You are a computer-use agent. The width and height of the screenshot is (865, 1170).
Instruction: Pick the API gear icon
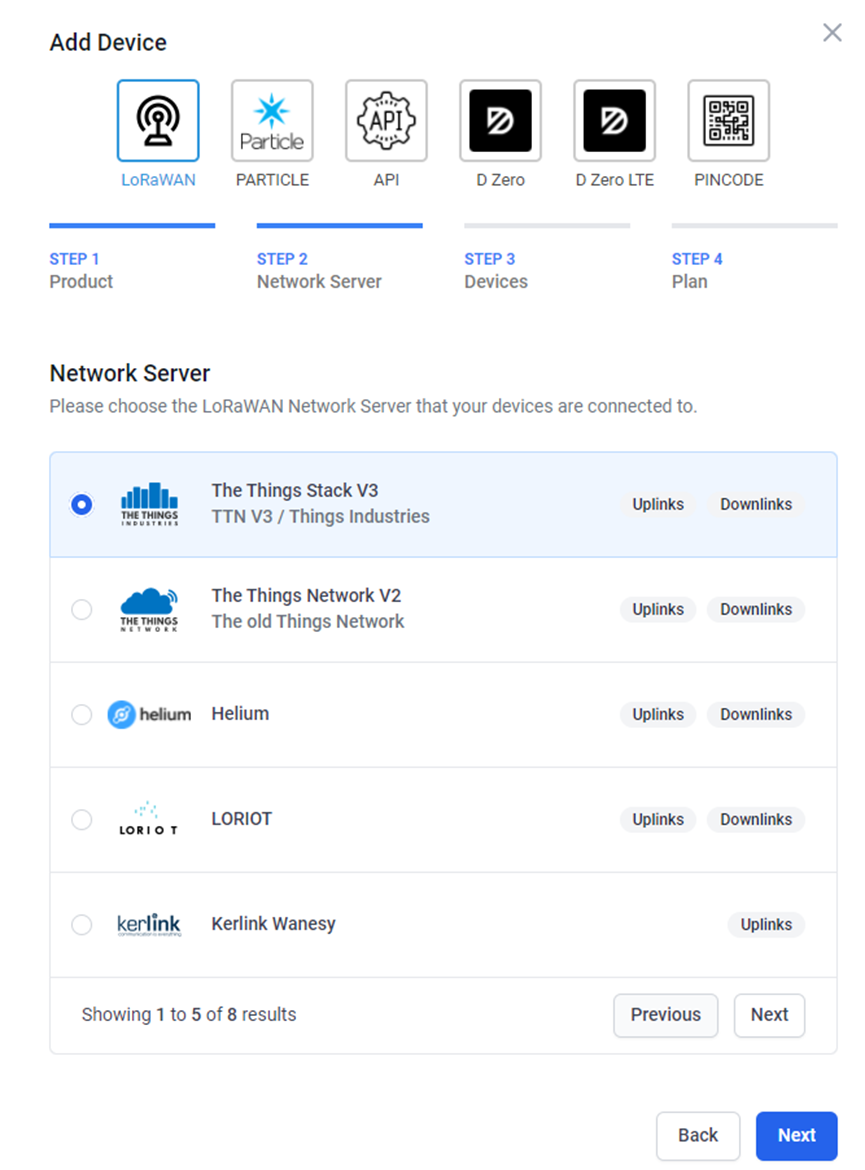coord(387,121)
